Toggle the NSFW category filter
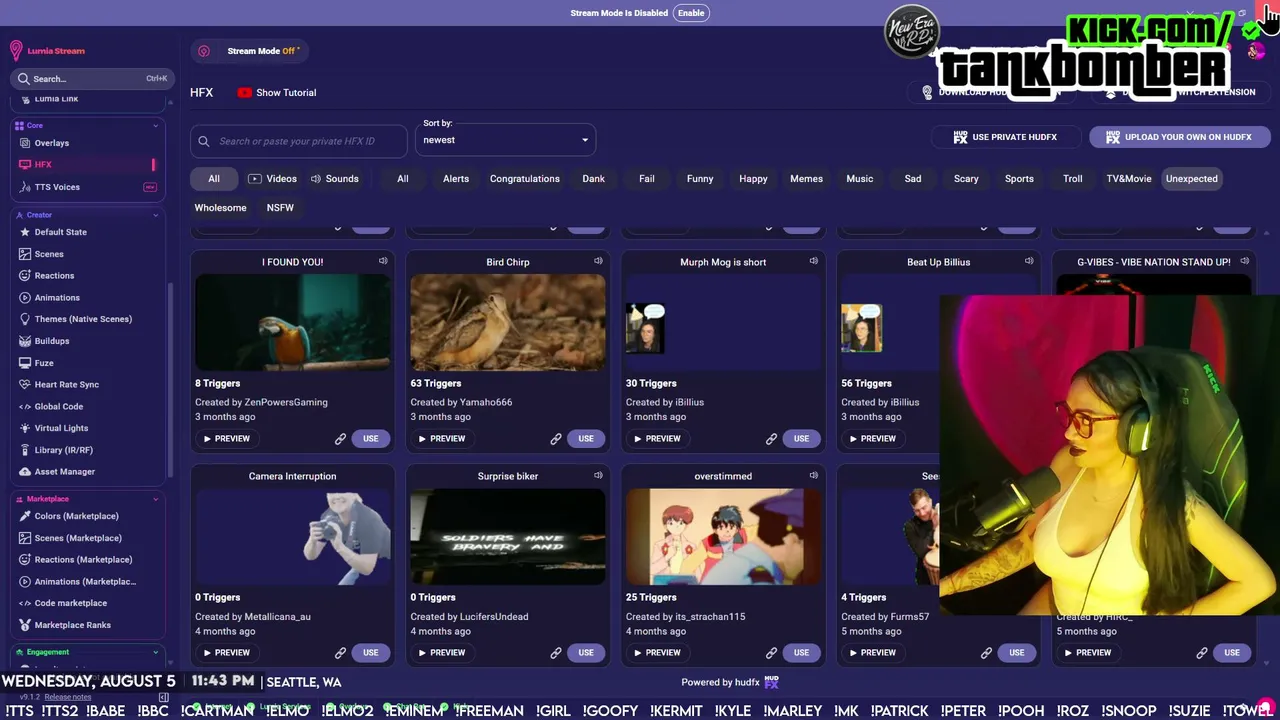This screenshot has height=720, width=1280. (280, 208)
